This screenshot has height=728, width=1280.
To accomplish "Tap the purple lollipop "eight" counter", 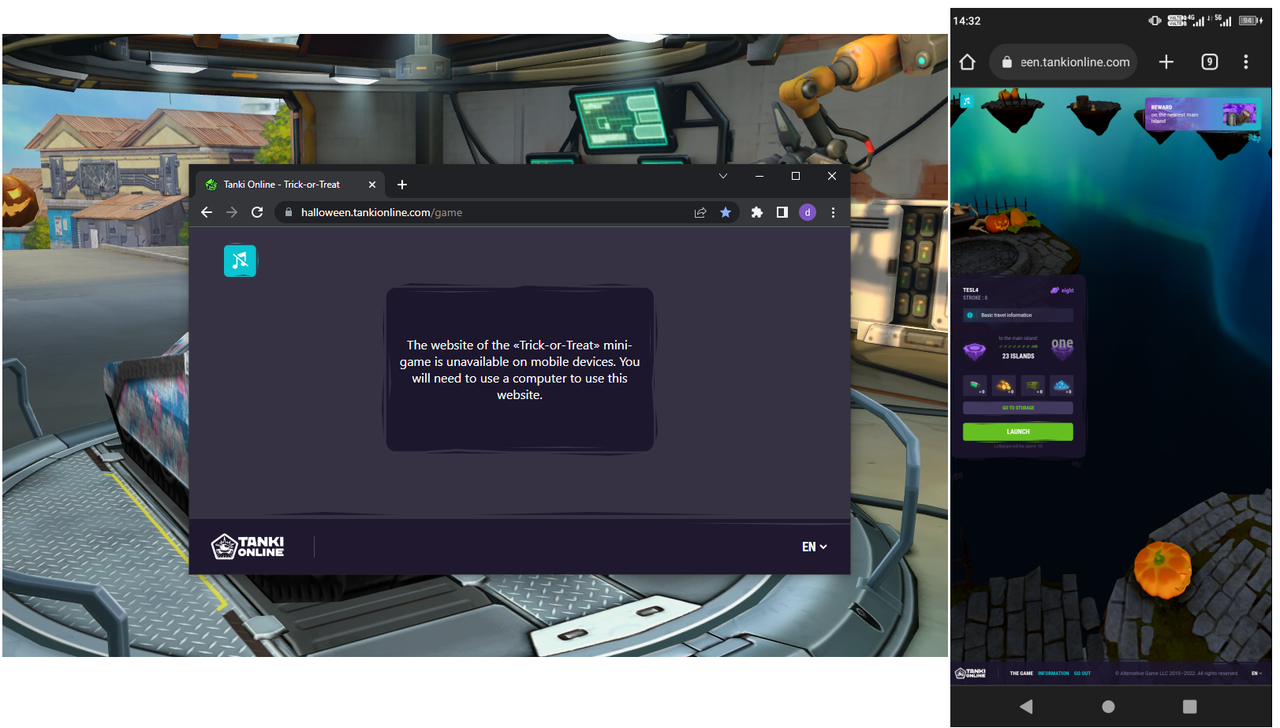I will tap(1062, 290).
